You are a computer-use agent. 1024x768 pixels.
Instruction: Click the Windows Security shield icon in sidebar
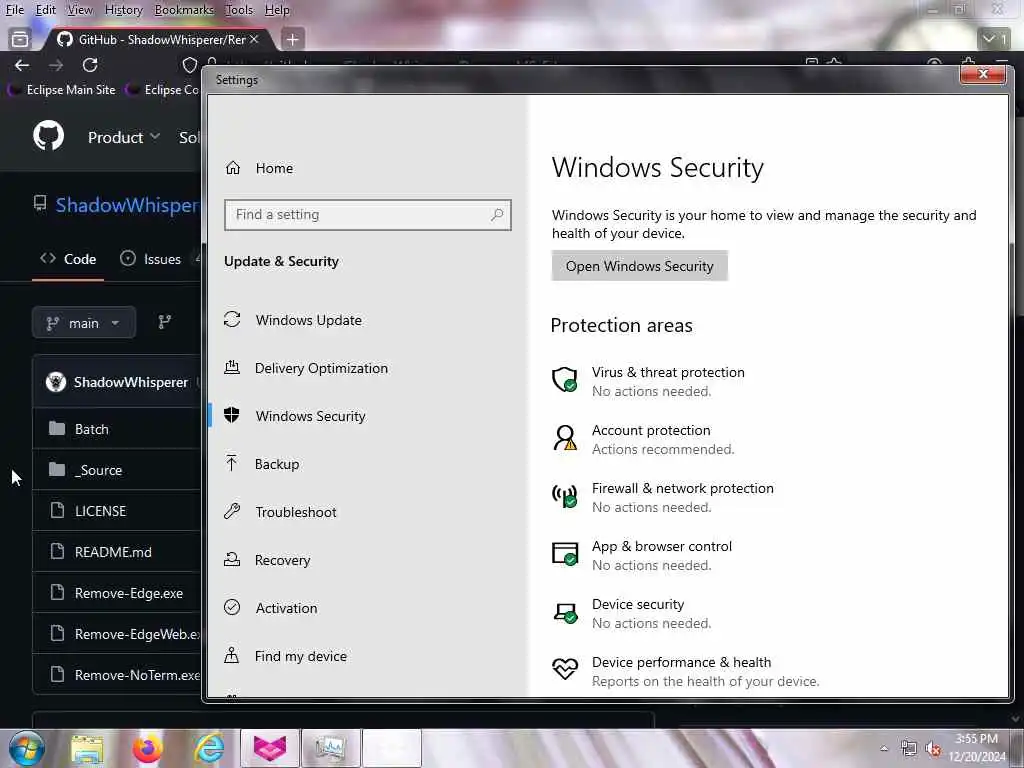pos(231,415)
